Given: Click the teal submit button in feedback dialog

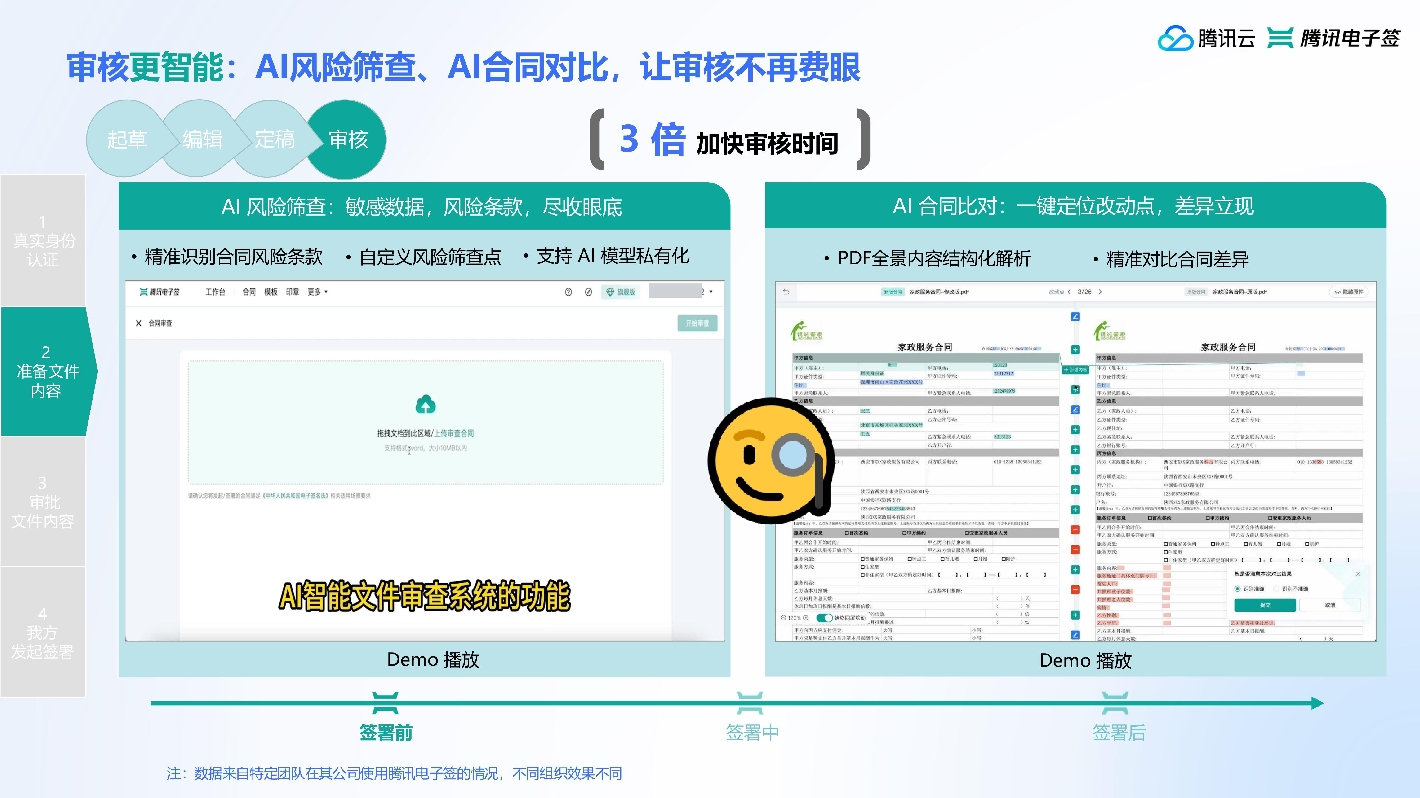Looking at the screenshot, I should tap(1265, 605).
